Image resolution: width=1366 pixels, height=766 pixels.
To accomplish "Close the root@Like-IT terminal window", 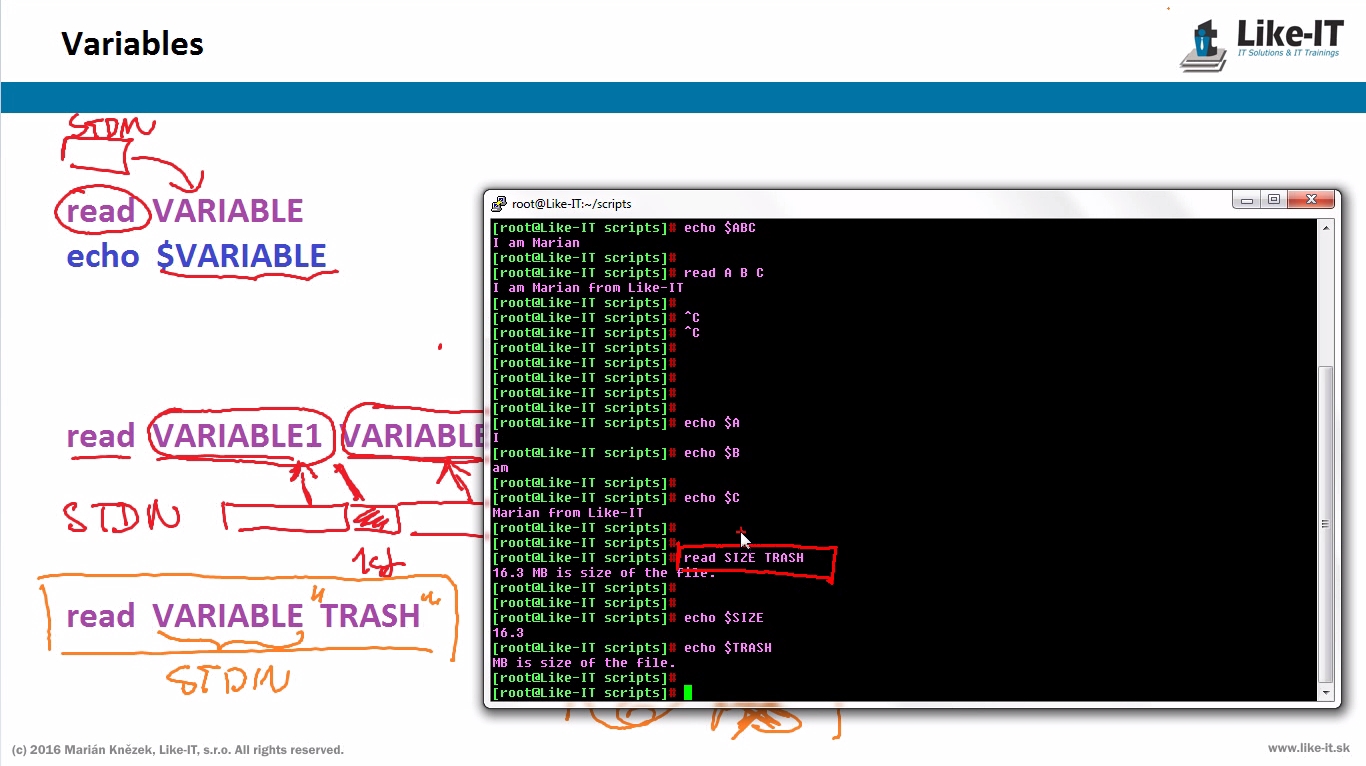I will pyautogui.click(x=1311, y=200).
